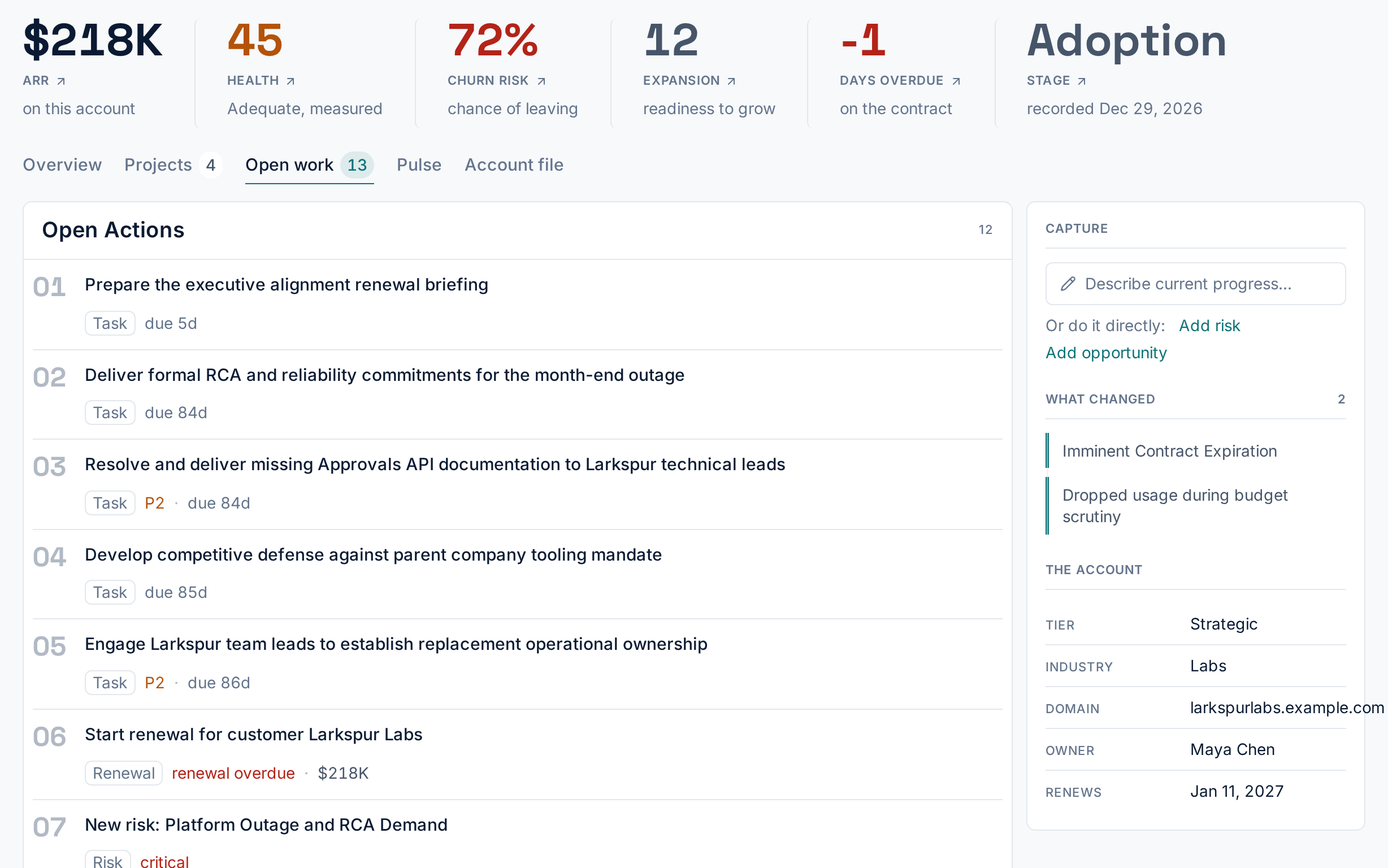This screenshot has width=1388, height=868.
Task: Open the Account file tab
Action: point(514,165)
